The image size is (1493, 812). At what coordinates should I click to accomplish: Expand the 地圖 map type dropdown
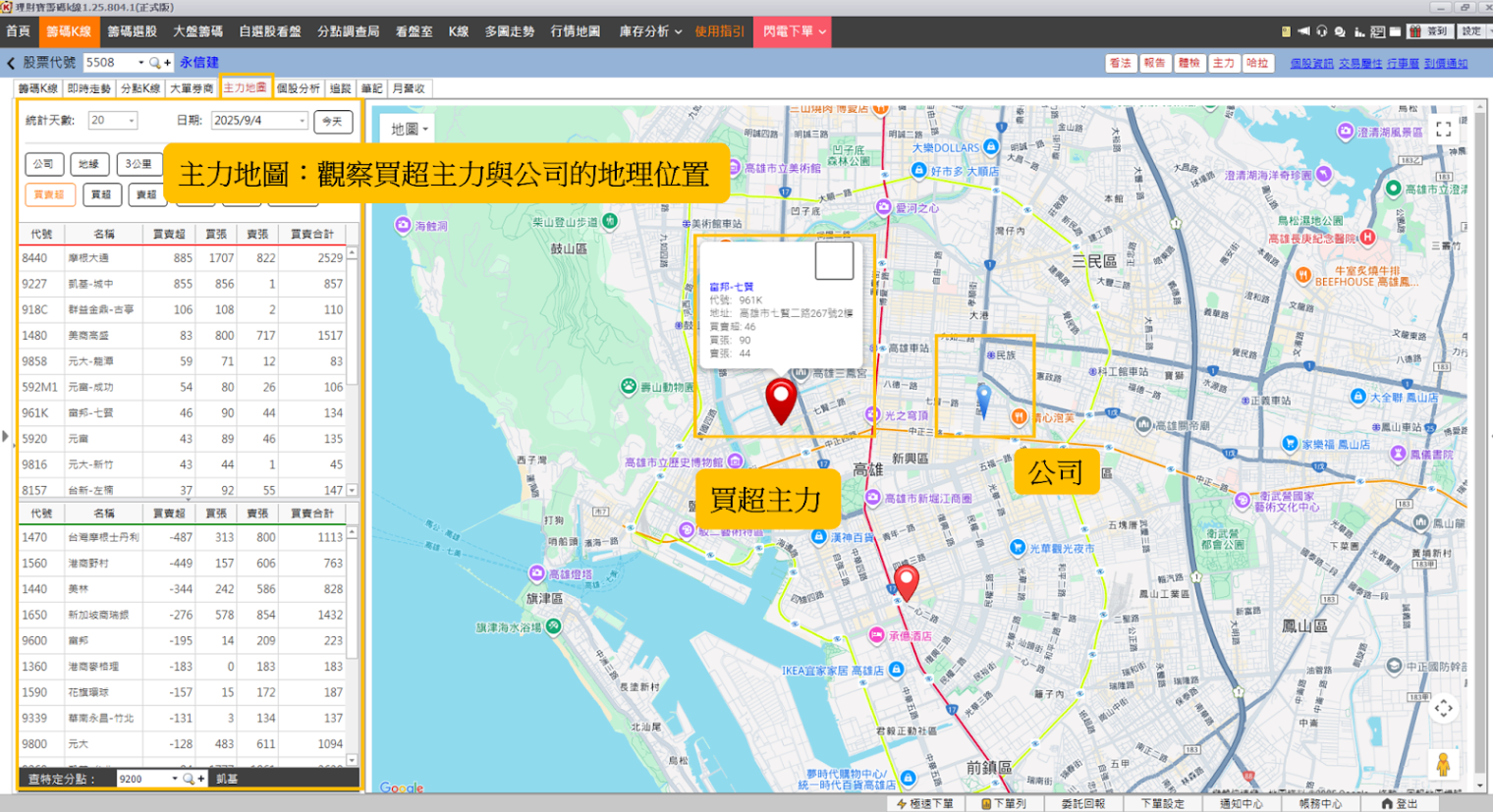[409, 129]
